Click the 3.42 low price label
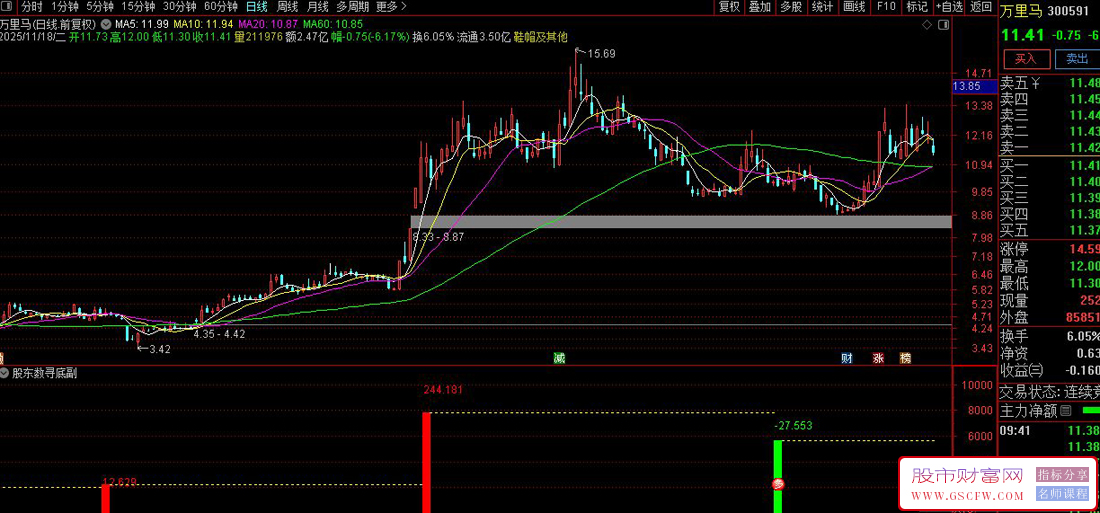This screenshot has height=513, width=1100. point(159,349)
